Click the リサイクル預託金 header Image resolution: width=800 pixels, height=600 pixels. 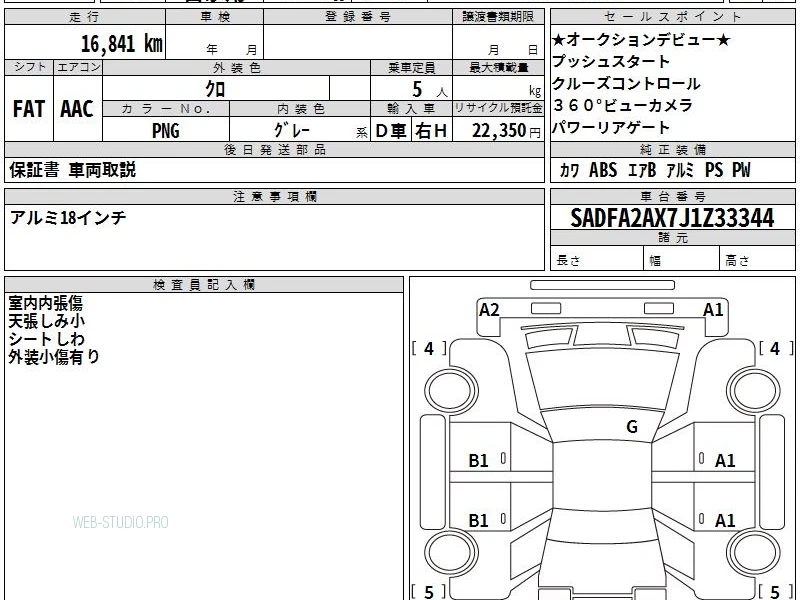pos(498,108)
